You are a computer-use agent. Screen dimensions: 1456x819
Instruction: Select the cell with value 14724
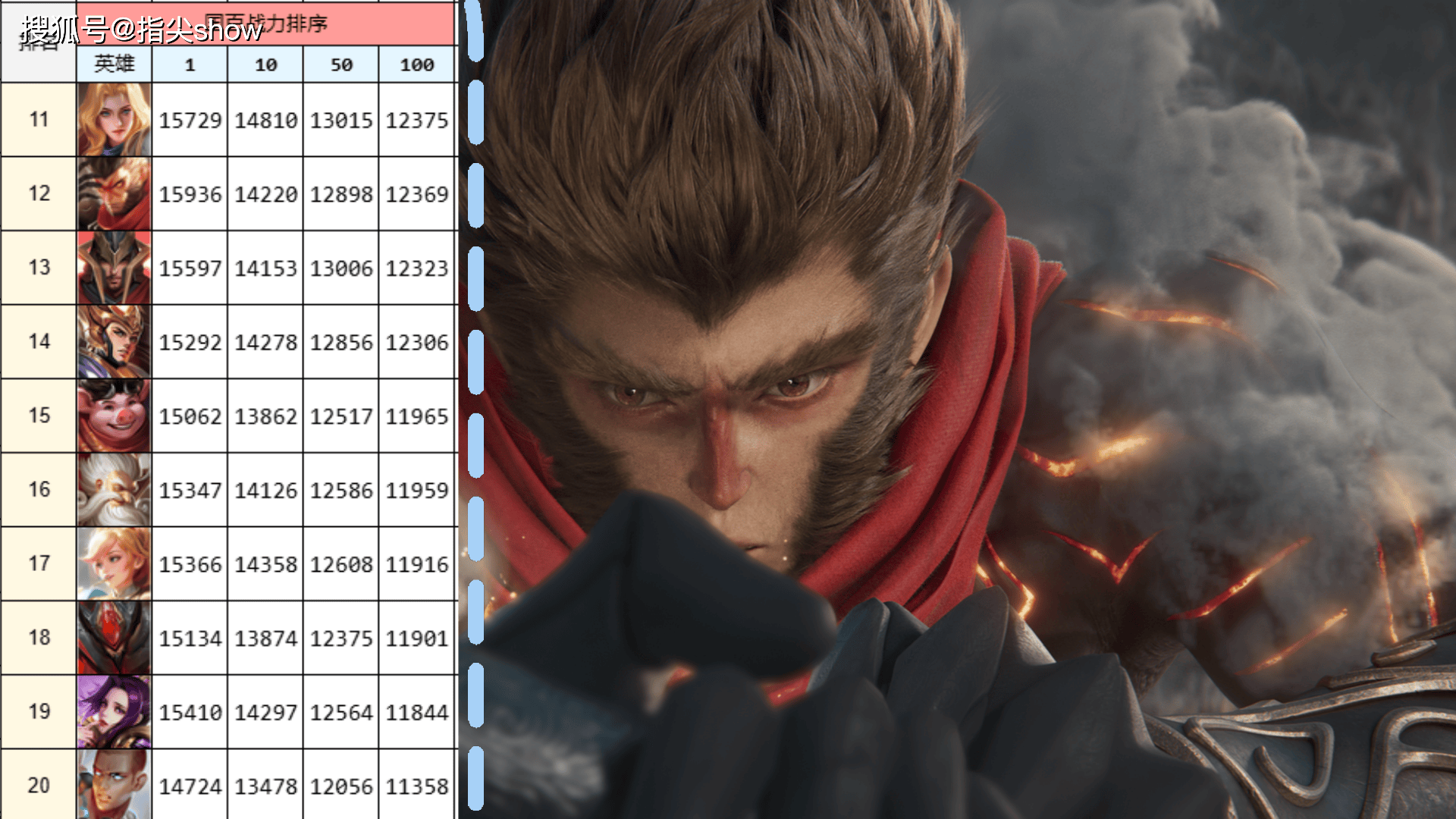(x=190, y=785)
